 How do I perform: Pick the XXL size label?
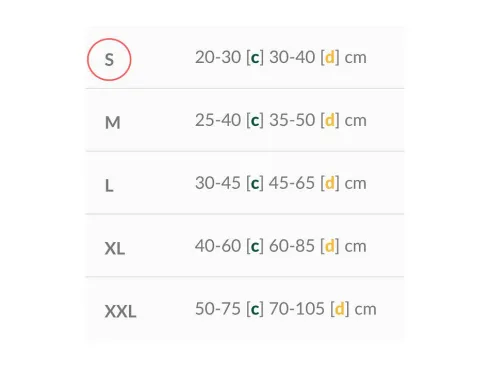tap(120, 311)
